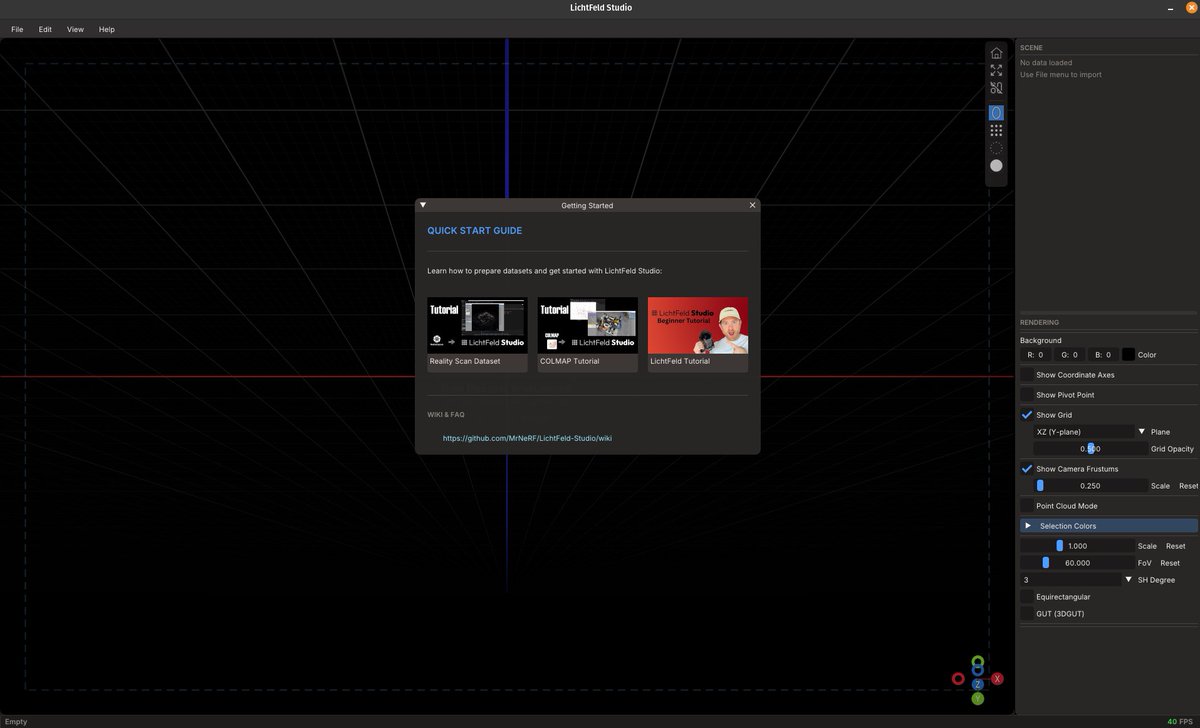The height and width of the screenshot is (728, 1200).
Task: Click the Grid Opacity slider
Action: pyautogui.click(x=1091, y=449)
